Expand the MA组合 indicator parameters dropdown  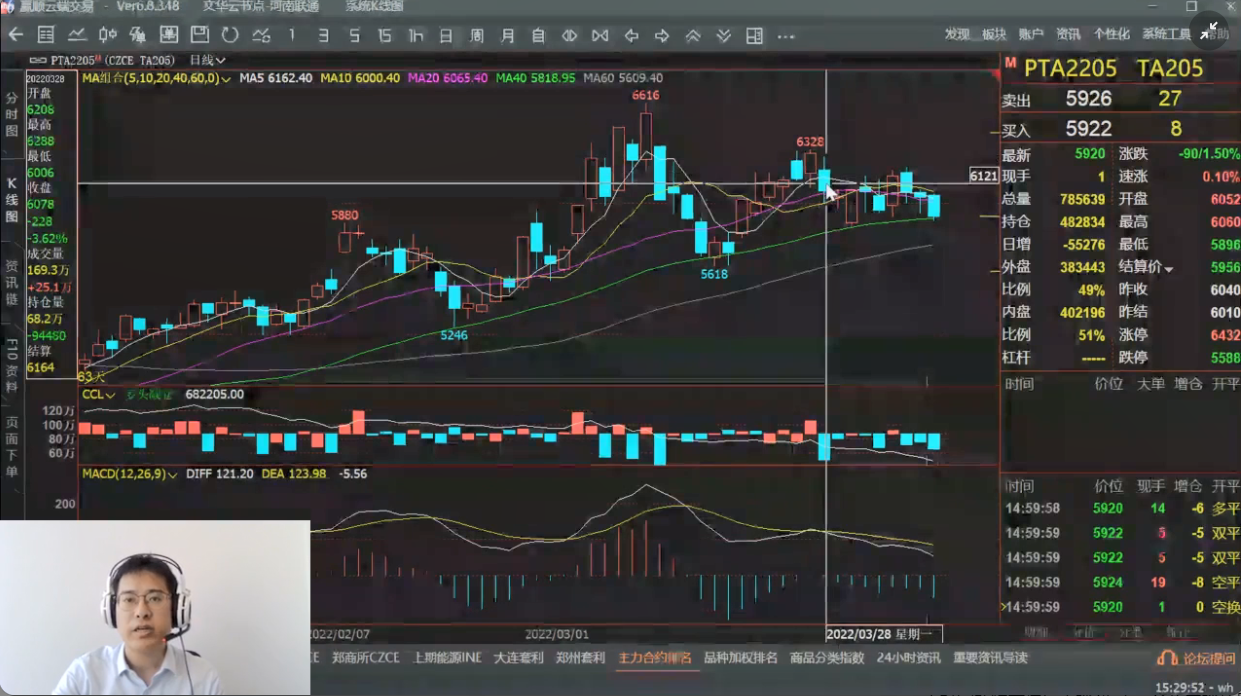coord(226,78)
